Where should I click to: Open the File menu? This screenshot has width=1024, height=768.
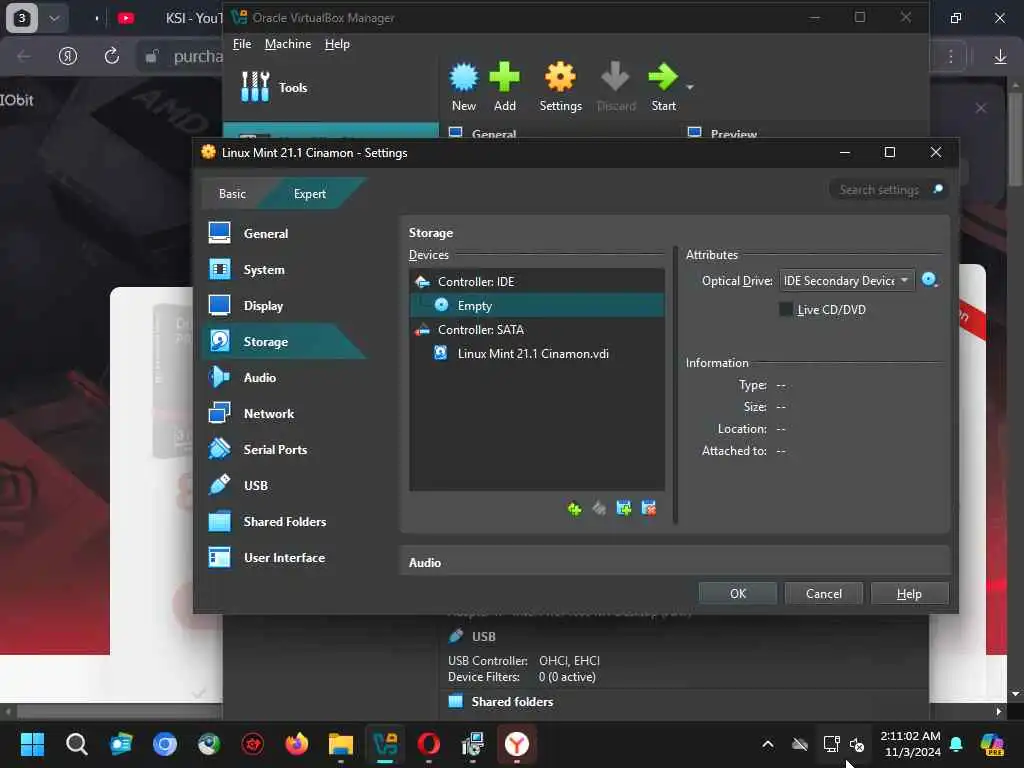coord(242,44)
